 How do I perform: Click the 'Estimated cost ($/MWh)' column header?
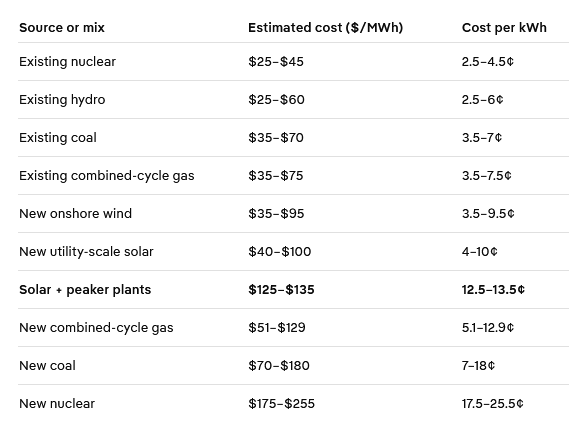tap(326, 28)
